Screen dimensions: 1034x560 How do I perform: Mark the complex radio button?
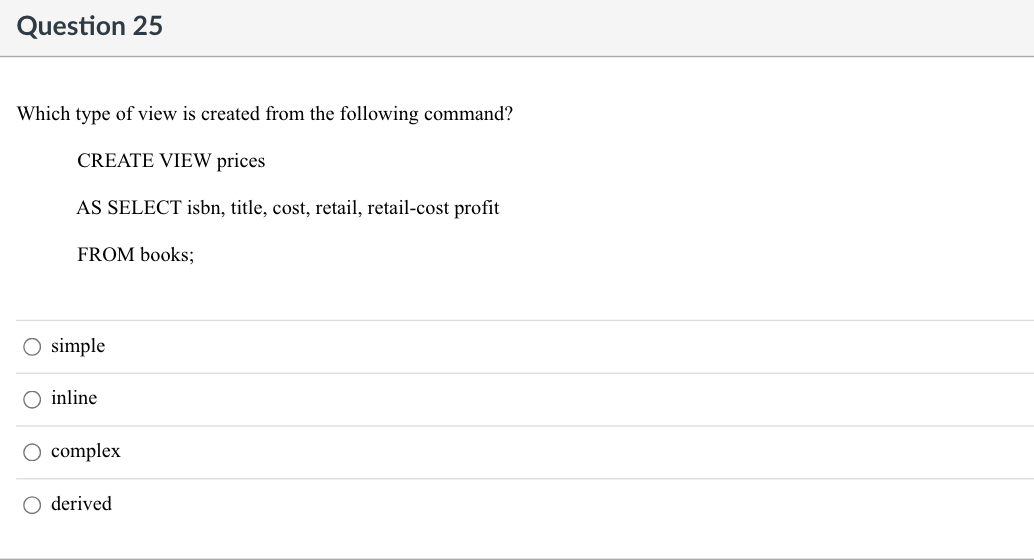click(33, 452)
